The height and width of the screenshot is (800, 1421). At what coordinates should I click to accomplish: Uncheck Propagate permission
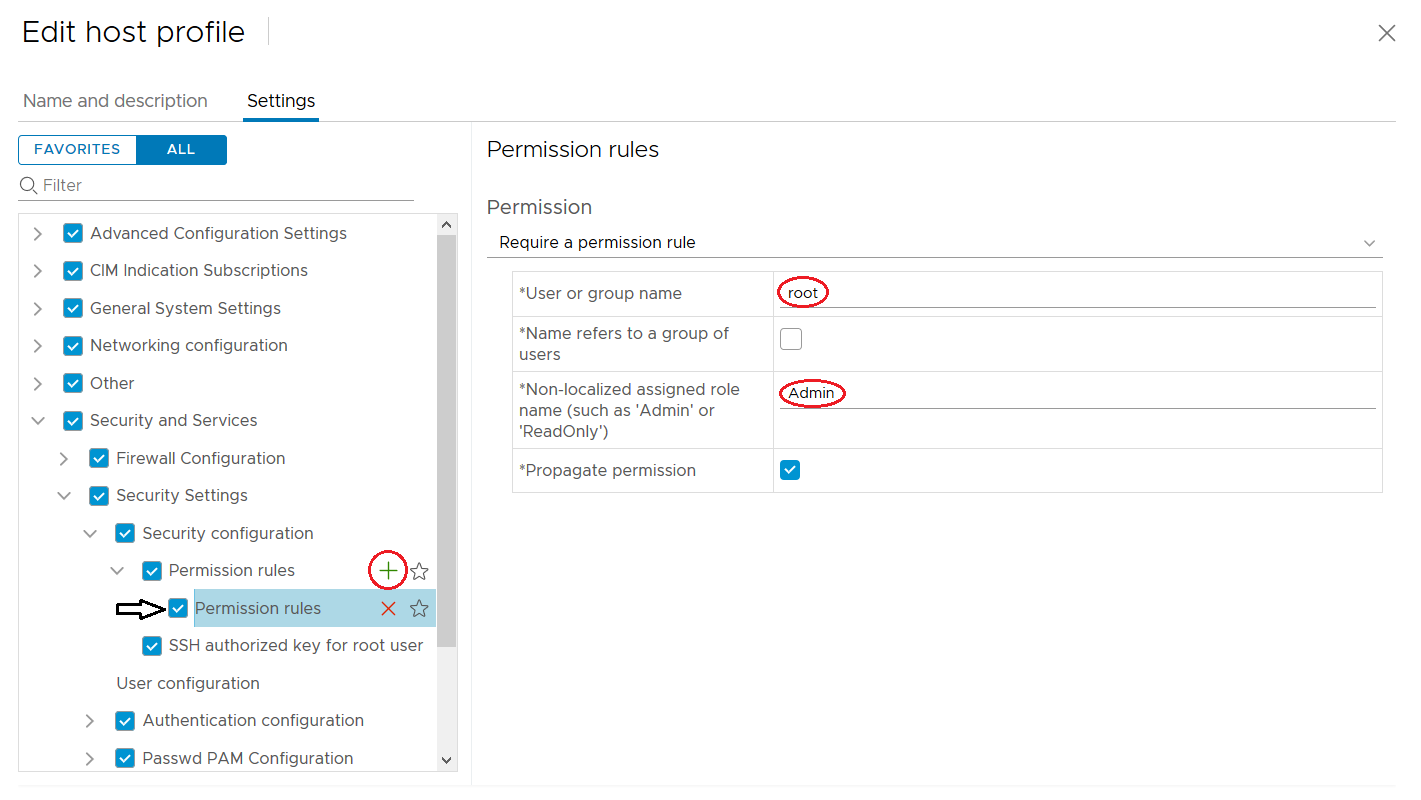[790, 470]
